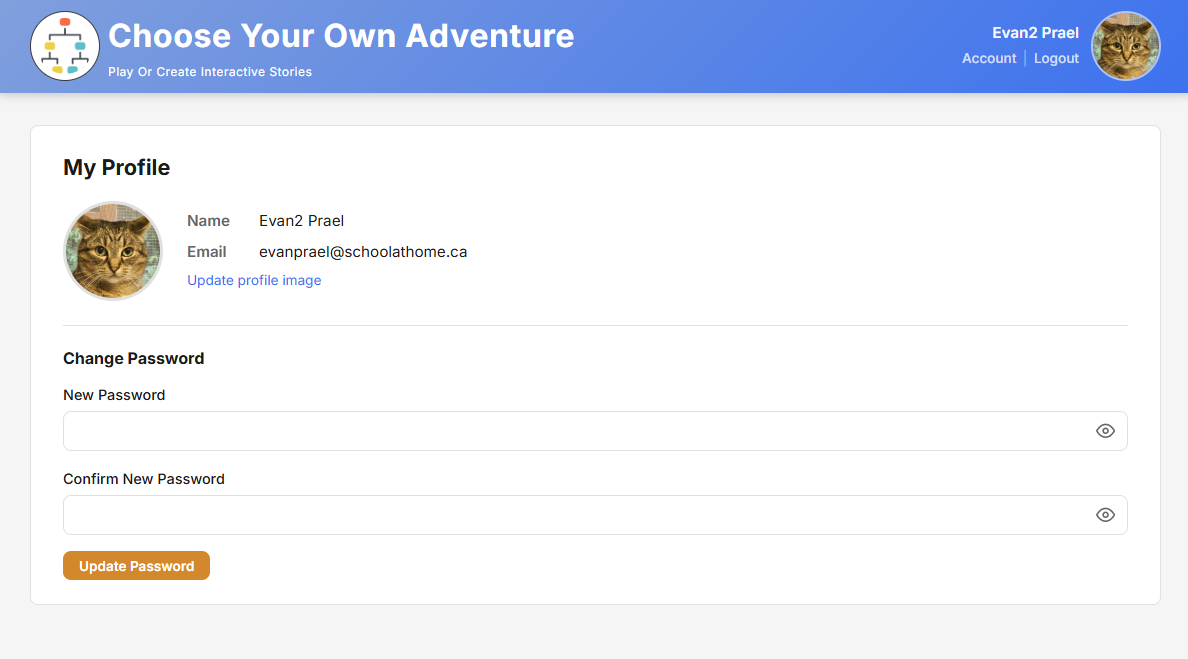Click the cat avatar in the header
Image resolution: width=1188 pixels, height=659 pixels.
click(x=1125, y=45)
